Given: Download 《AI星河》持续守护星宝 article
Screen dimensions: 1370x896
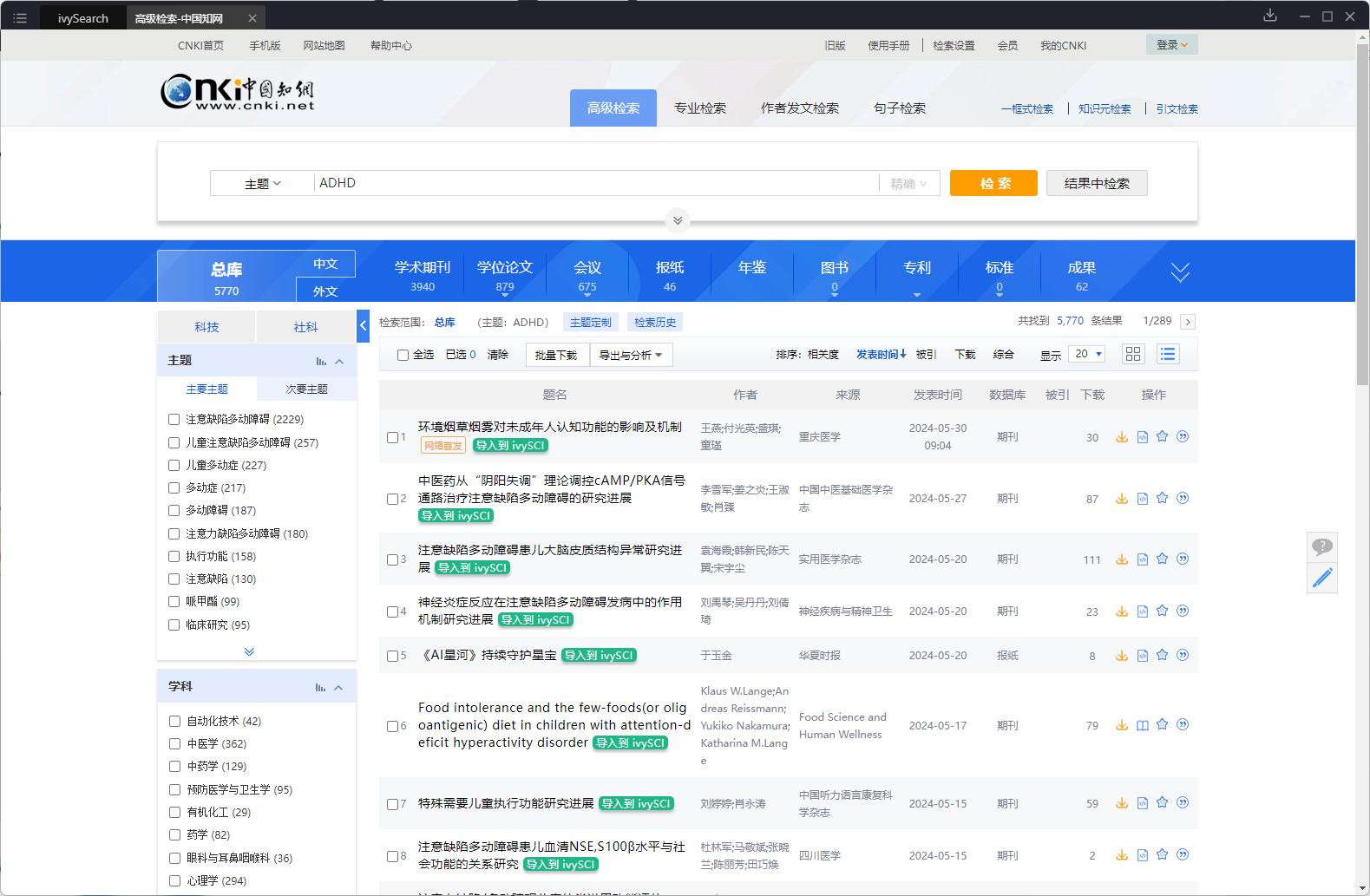Looking at the screenshot, I should pos(1122,656).
